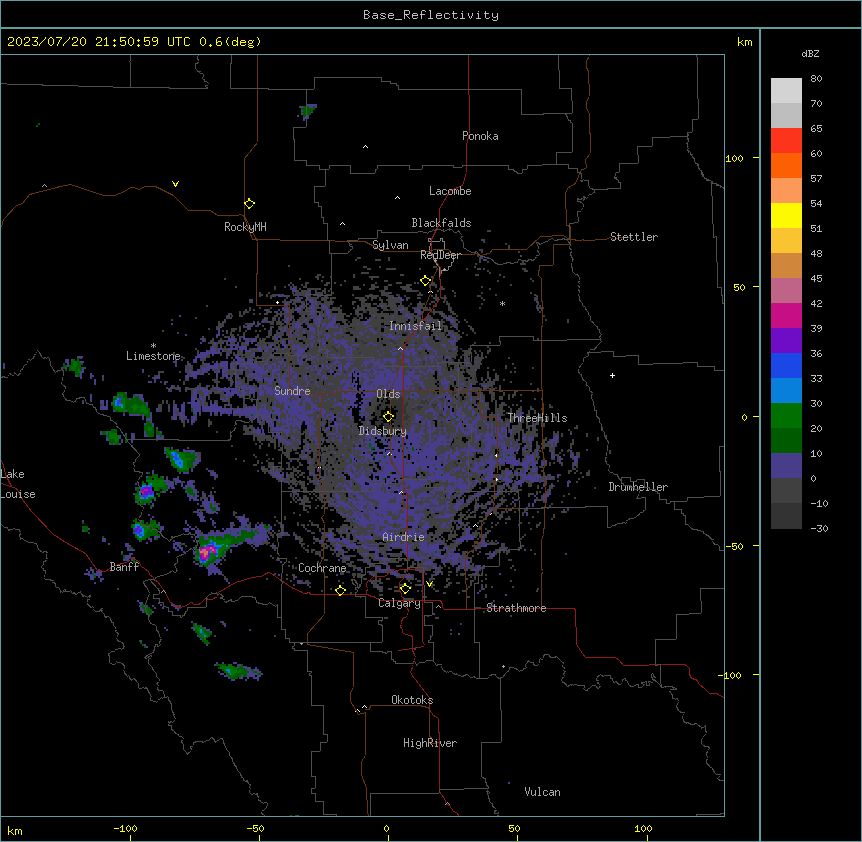Click the Innisfail city label
Image resolution: width=862 pixels, height=842 pixels.
416,326
